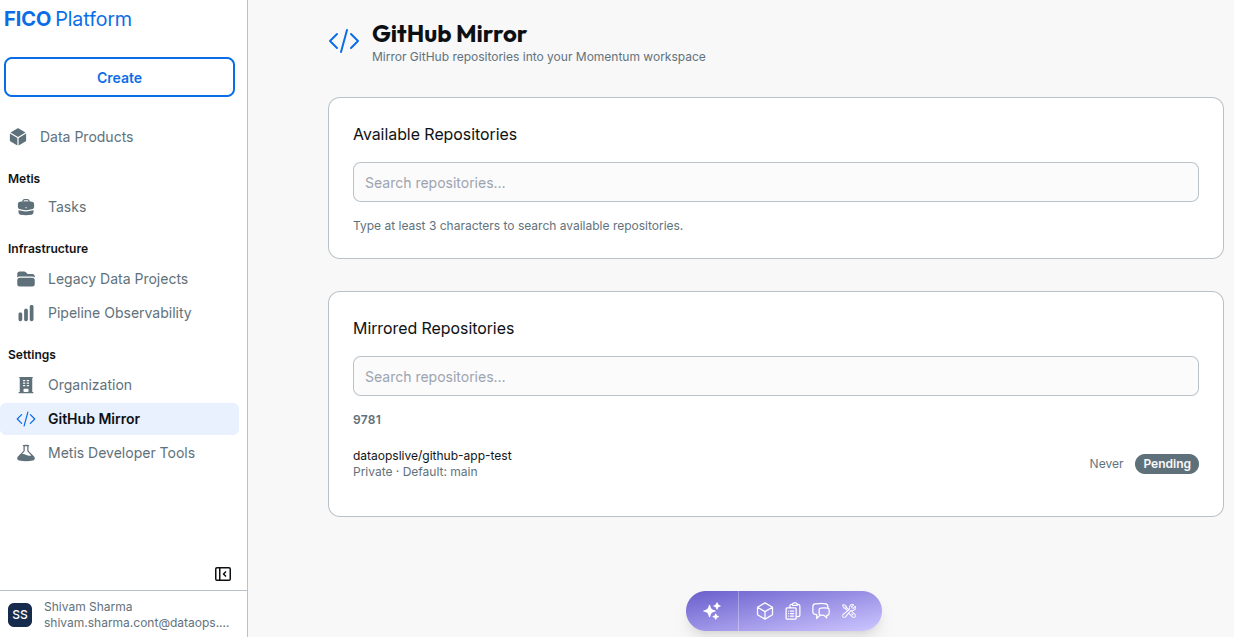This screenshot has width=1234, height=637.
Task: Click the code brackets icon beside page title
Action: [344, 41]
